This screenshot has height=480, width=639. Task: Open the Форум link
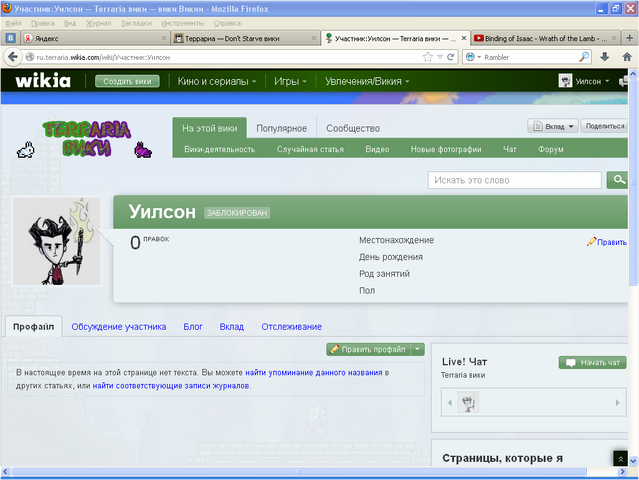coord(551,149)
